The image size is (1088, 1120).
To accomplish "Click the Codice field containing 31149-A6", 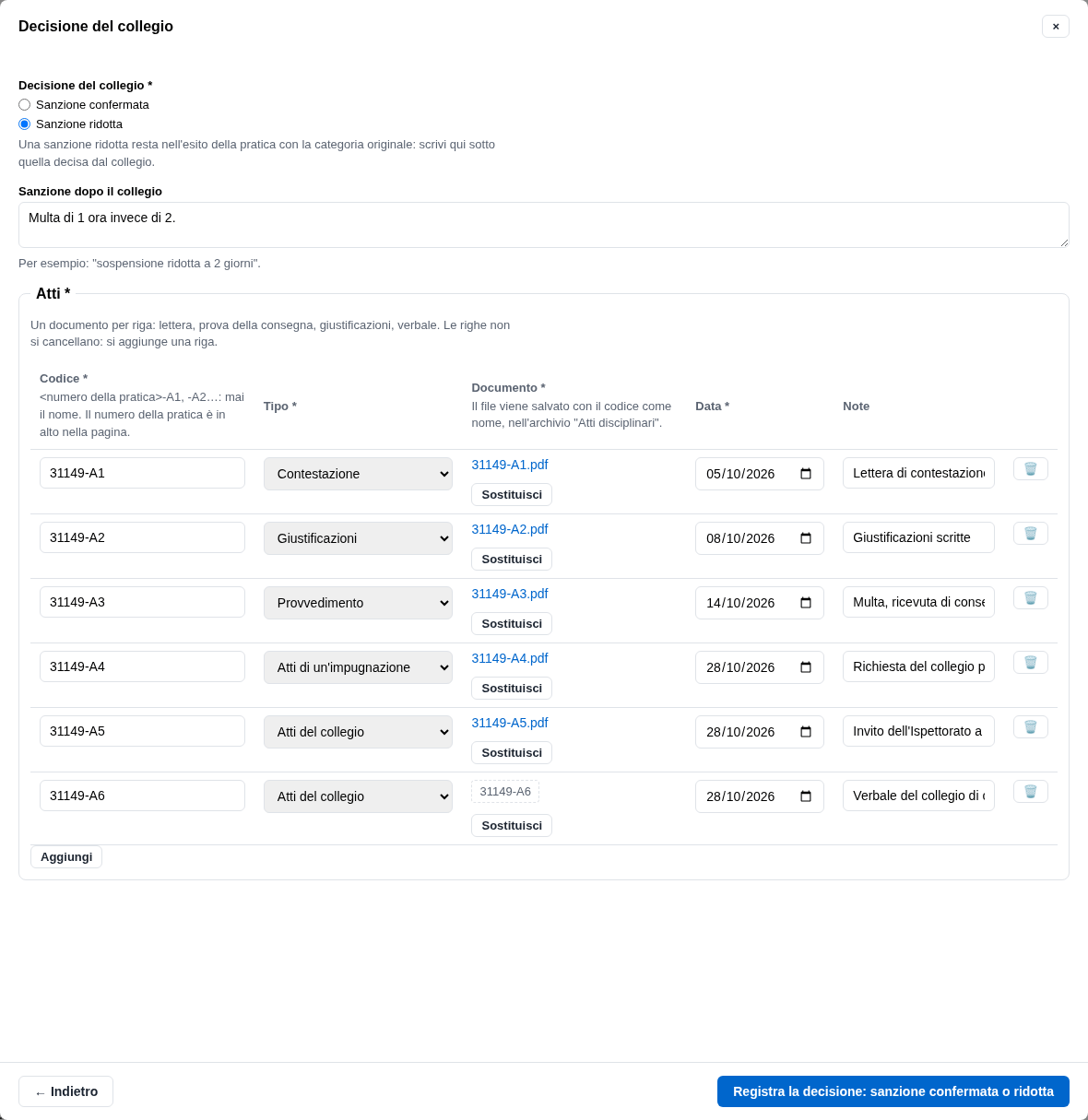I will 142,796.
